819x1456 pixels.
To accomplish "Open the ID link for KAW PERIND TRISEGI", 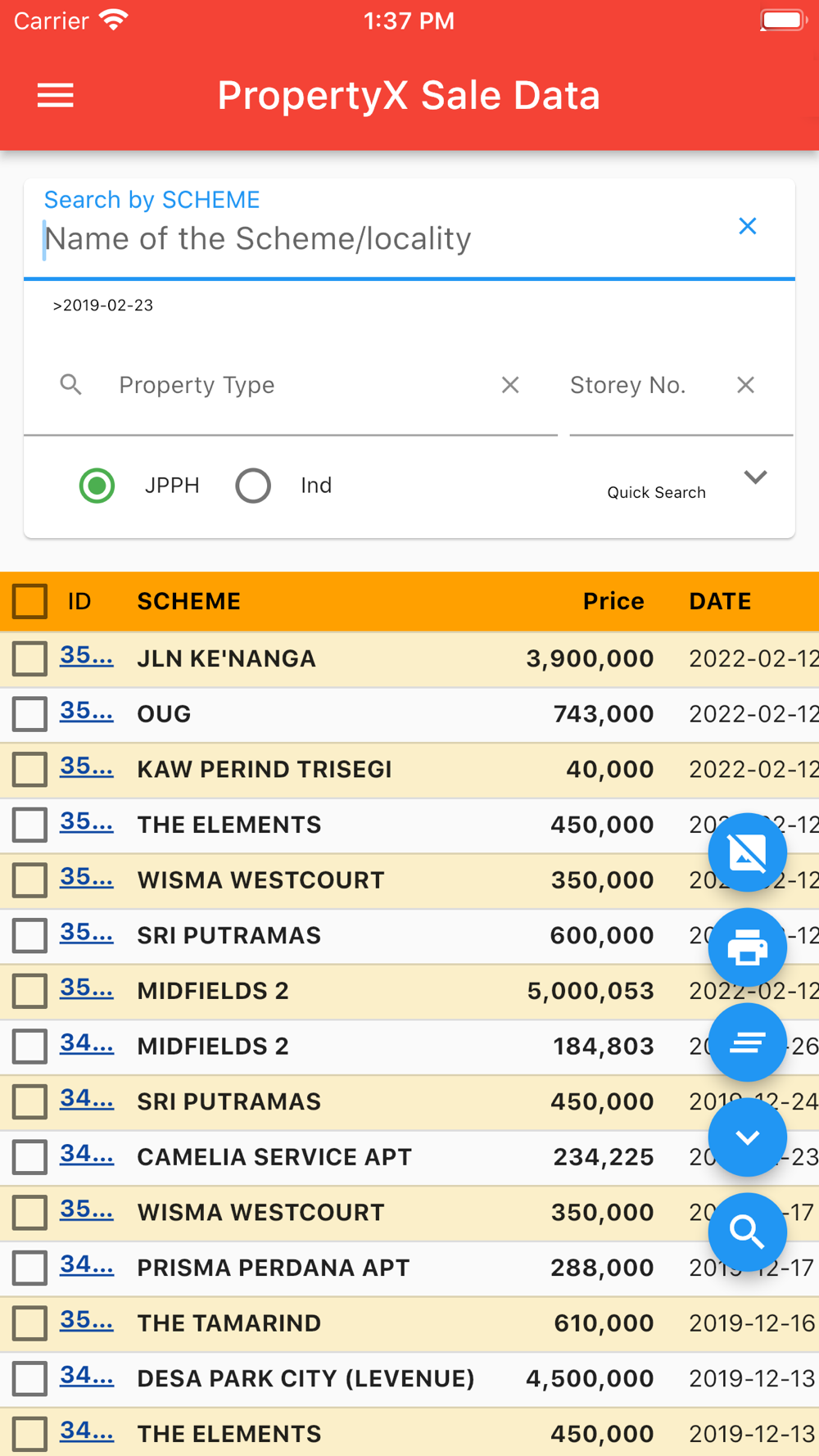I will [86, 767].
